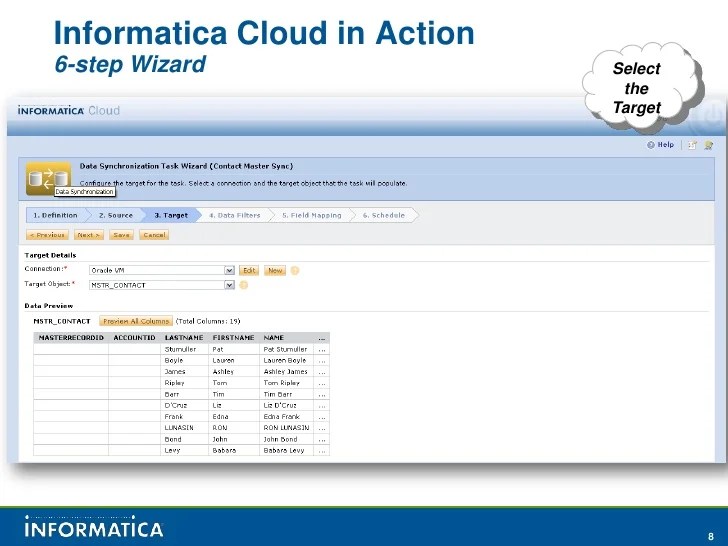Click New to create a connection
The height and width of the screenshot is (546, 728).
275,270
